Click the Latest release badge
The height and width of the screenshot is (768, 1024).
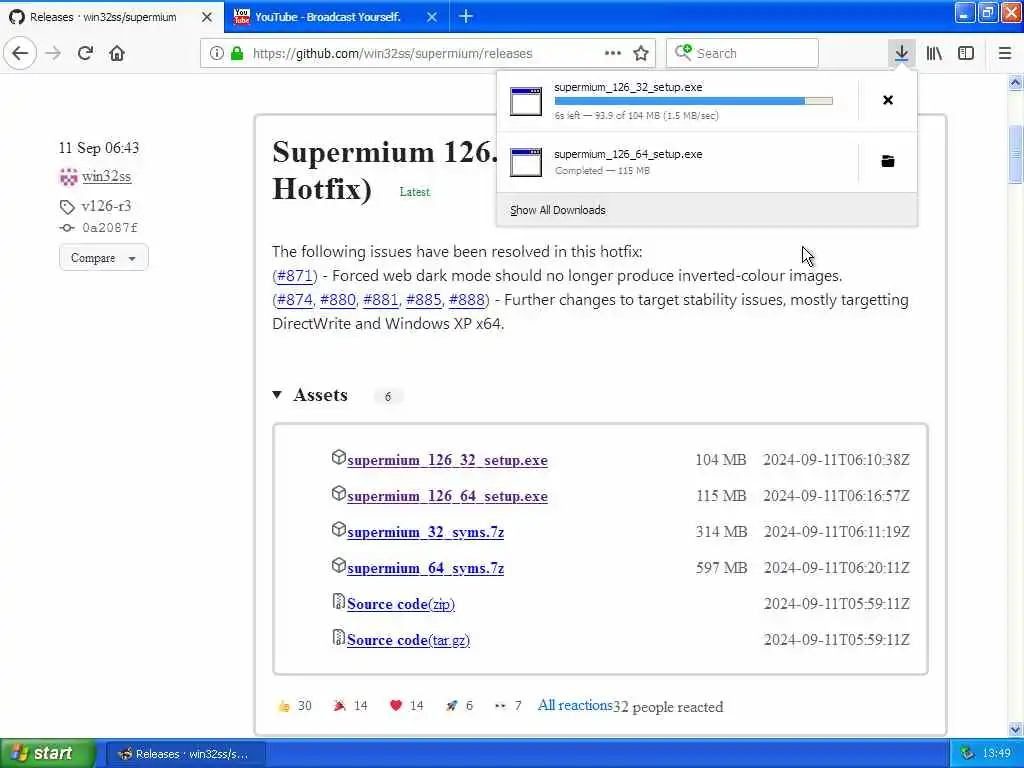[415, 192]
